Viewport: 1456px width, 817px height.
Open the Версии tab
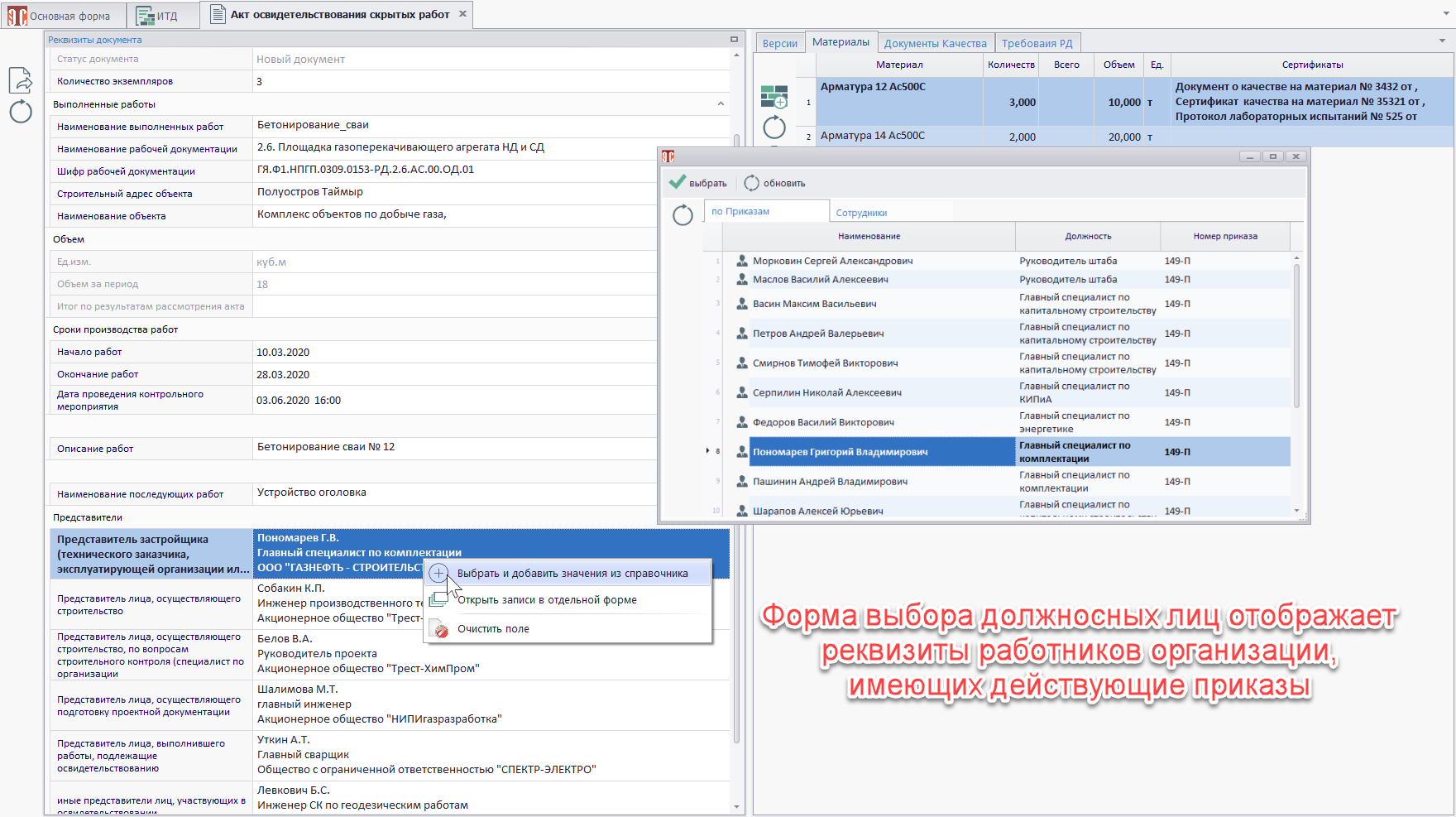tap(779, 43)
